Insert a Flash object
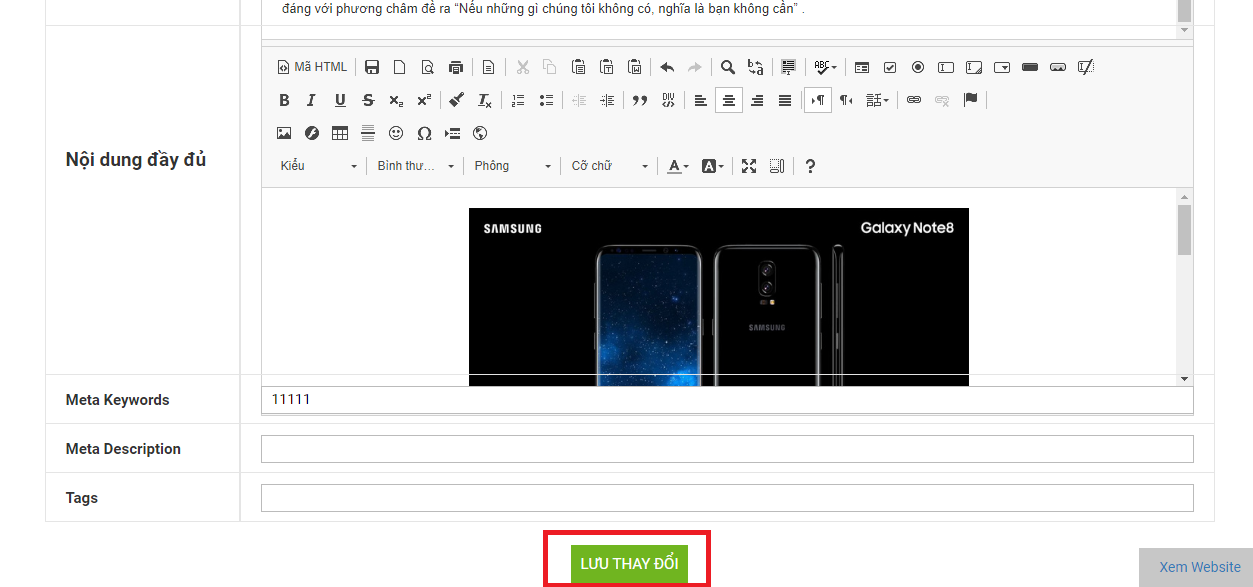The image size is (1253, 587). point(312,133)
